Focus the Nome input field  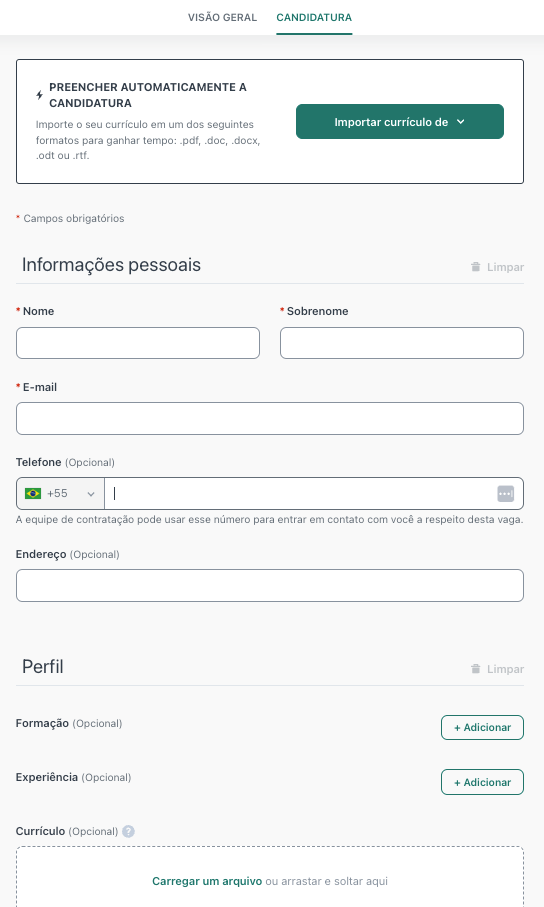click(x=138, y=343)
